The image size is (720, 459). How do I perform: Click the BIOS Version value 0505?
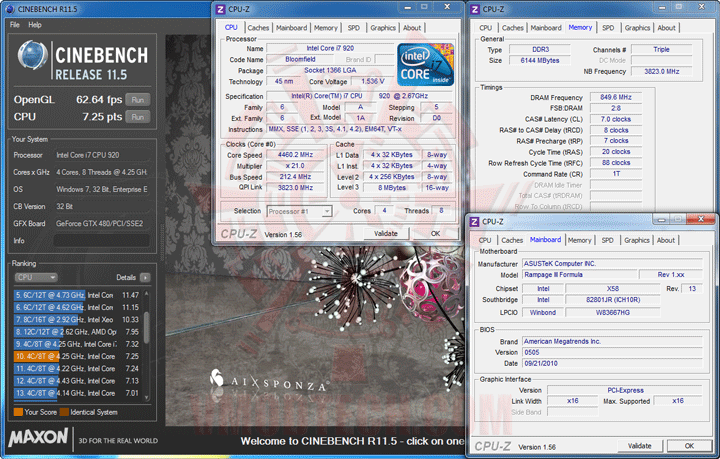(x=613, y=353)
